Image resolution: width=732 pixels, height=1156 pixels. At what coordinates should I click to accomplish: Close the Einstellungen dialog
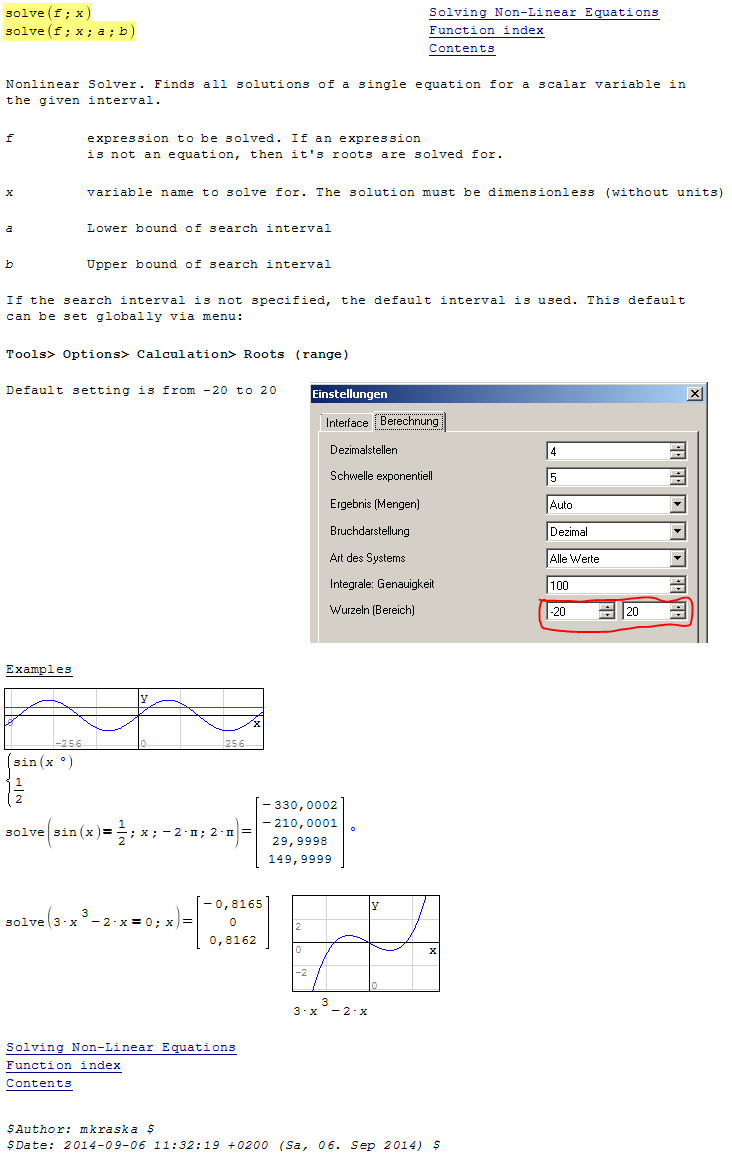click(x=695, y=394)
